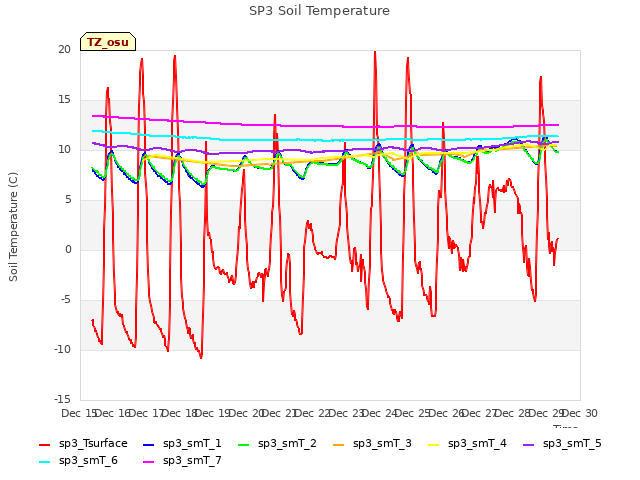Screen dimensions: 640x480
Task: Click the y-axis value 10
Action: (64, 150)
